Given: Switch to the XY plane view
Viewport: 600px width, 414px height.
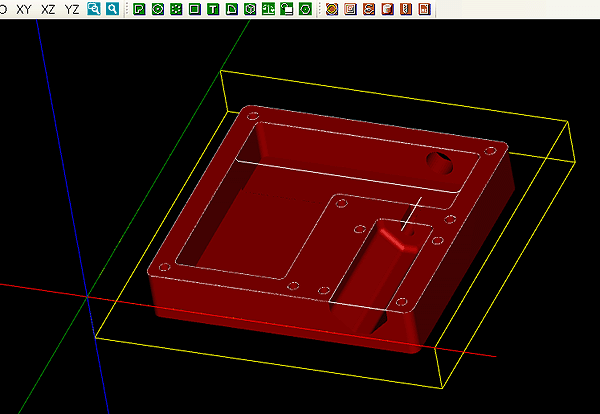Looking at the screenshot, I should click(24, 9).
